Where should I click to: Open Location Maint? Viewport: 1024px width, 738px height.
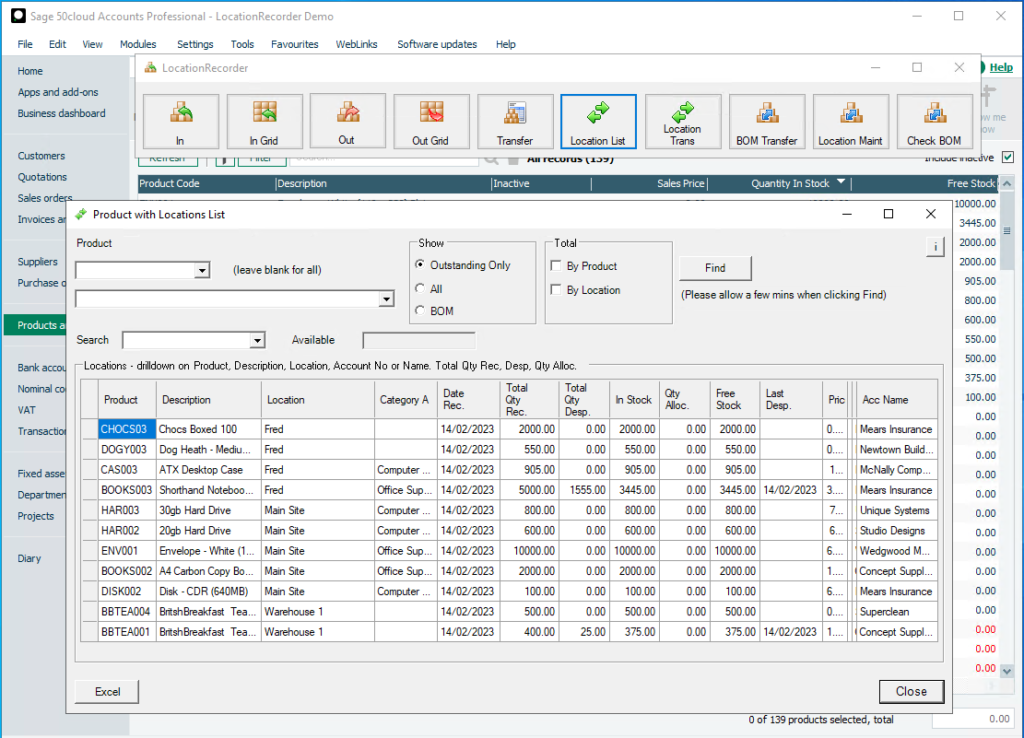pos(851,120)
